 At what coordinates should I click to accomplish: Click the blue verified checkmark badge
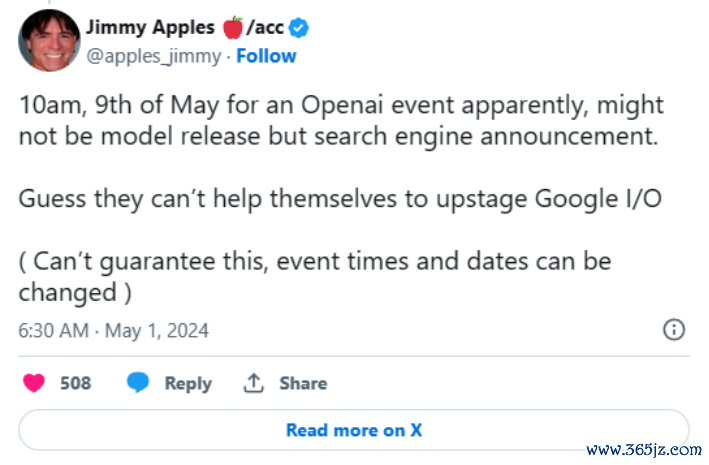click(299, 28)
